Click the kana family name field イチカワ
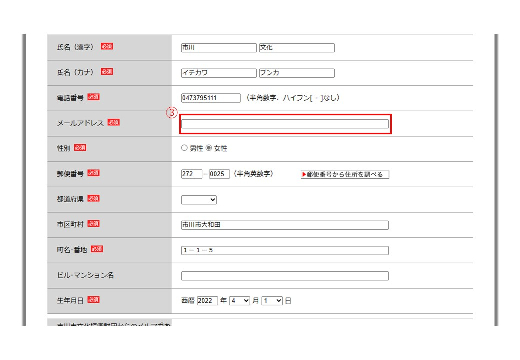This screenshot has height=360, width=520. (x=219, y=73)
